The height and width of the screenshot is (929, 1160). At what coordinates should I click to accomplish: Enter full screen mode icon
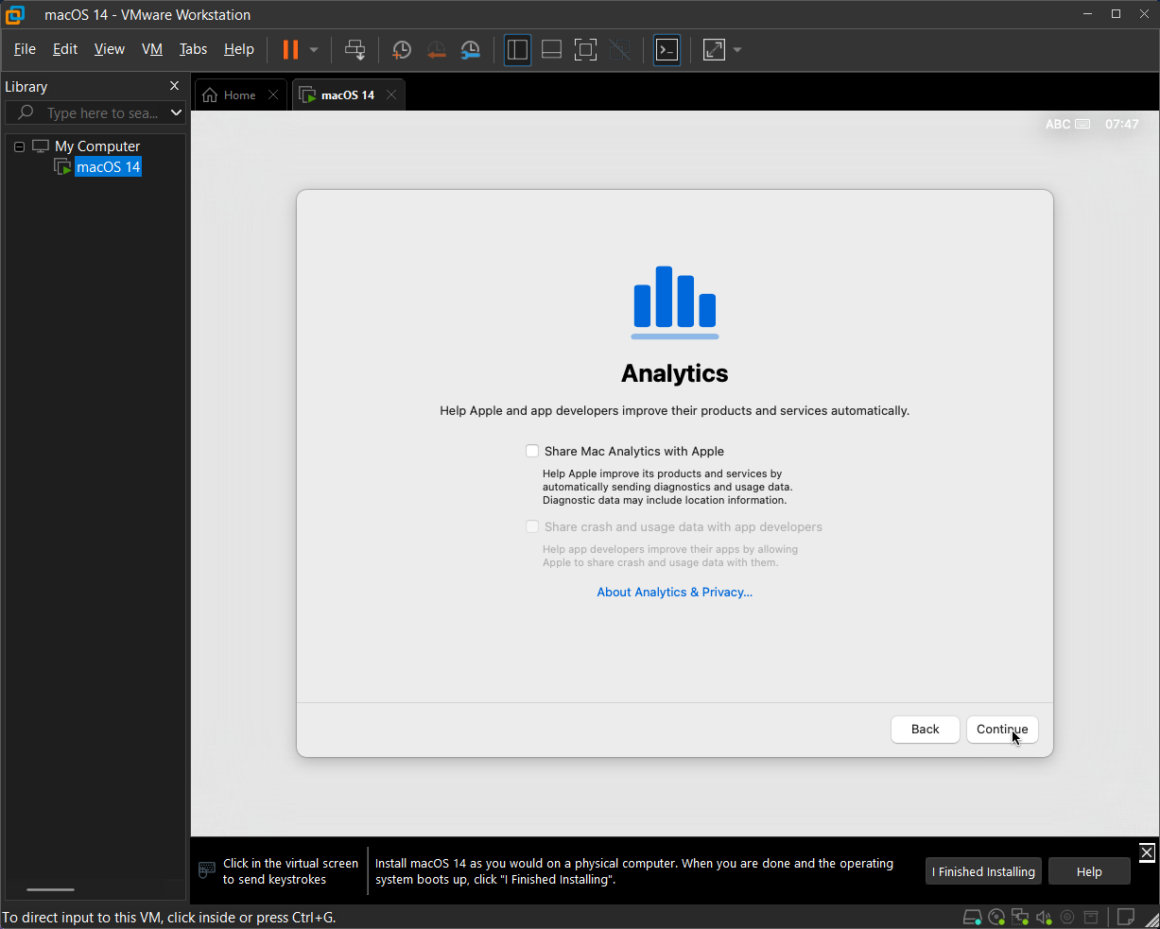tap(585, 50)
